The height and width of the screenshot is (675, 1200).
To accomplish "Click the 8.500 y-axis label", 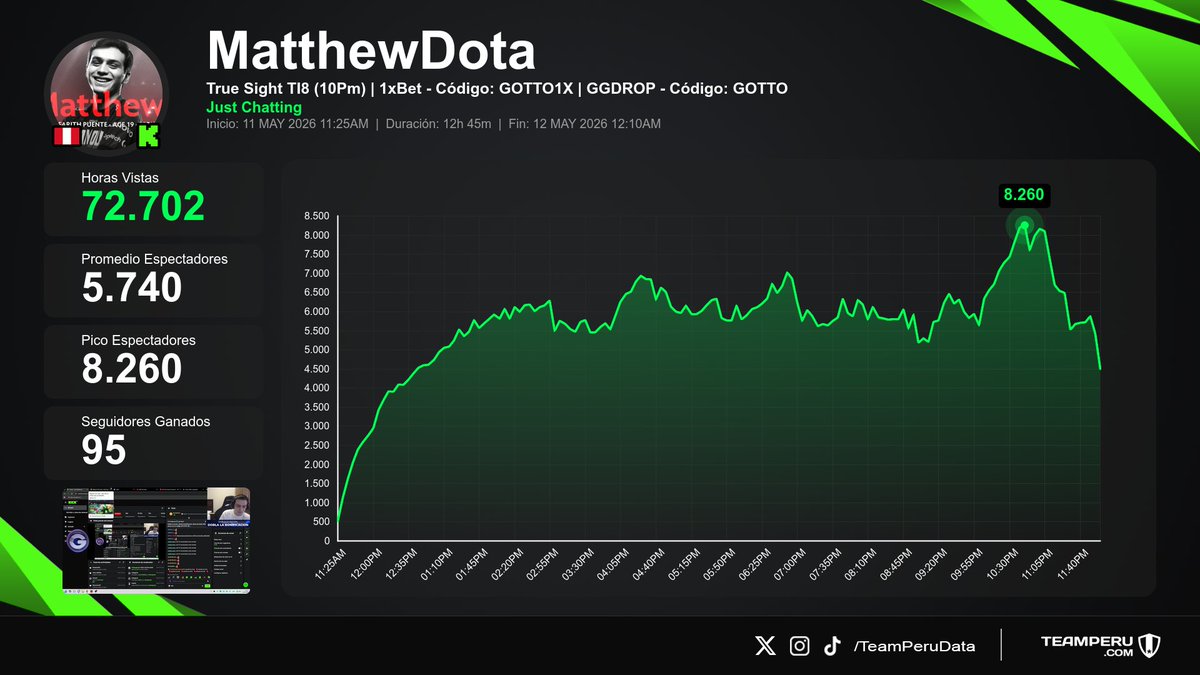I will tap(317, 216).
